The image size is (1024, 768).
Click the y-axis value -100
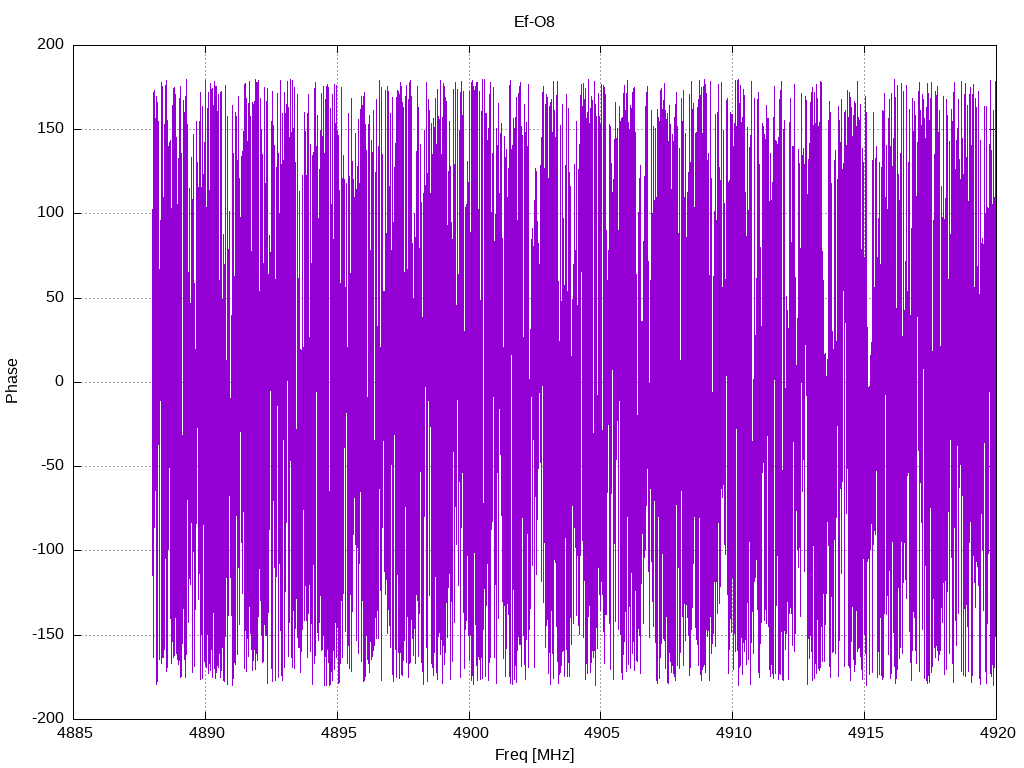point(48,550)
